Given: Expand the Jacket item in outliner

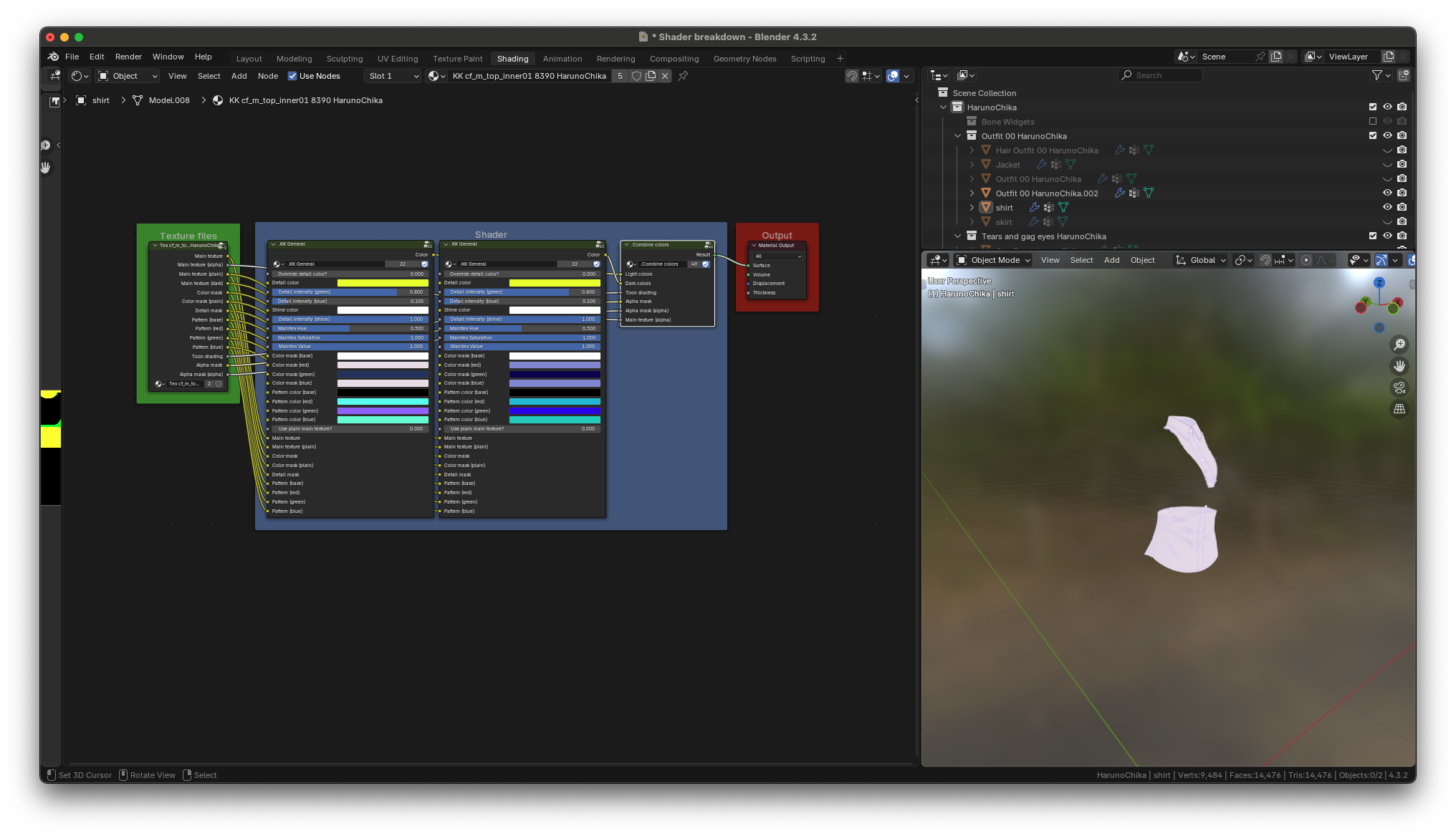Looking at the screenshot, I should tap(972, 165).
